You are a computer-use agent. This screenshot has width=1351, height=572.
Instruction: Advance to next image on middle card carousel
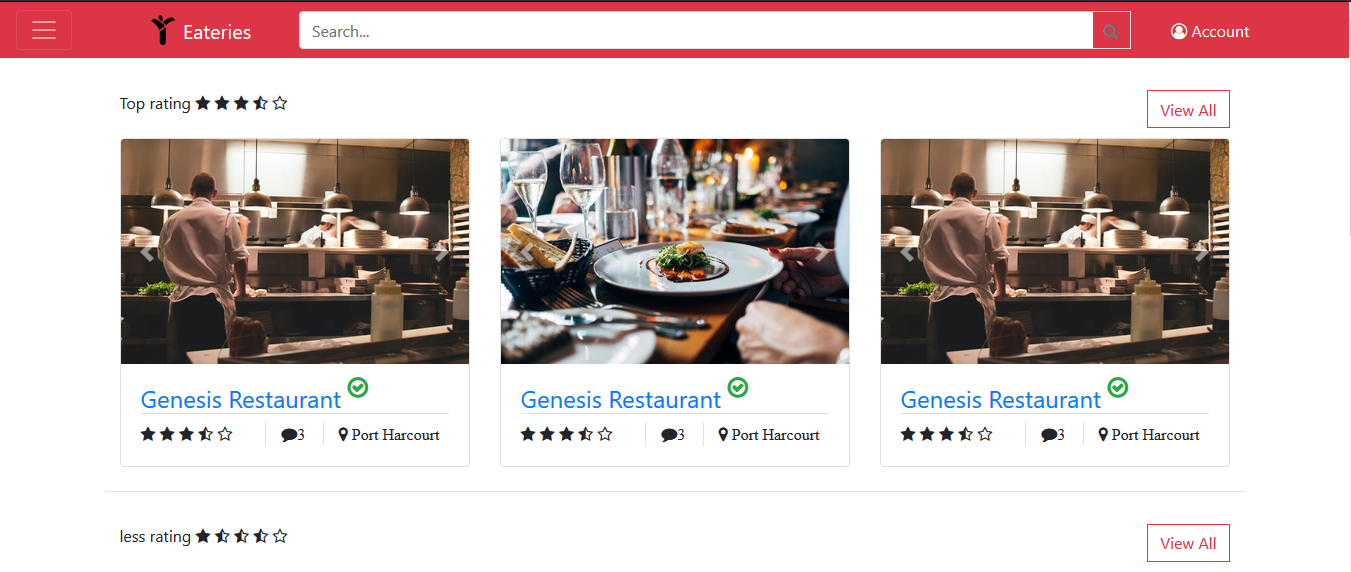click(823, 252)
